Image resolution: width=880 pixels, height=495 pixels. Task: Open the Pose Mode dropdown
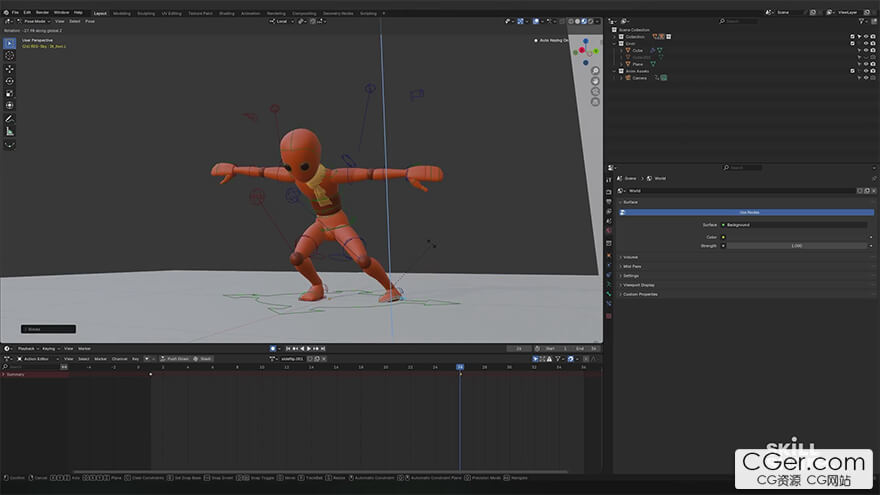pyautogui.click(x=34, y=21)
